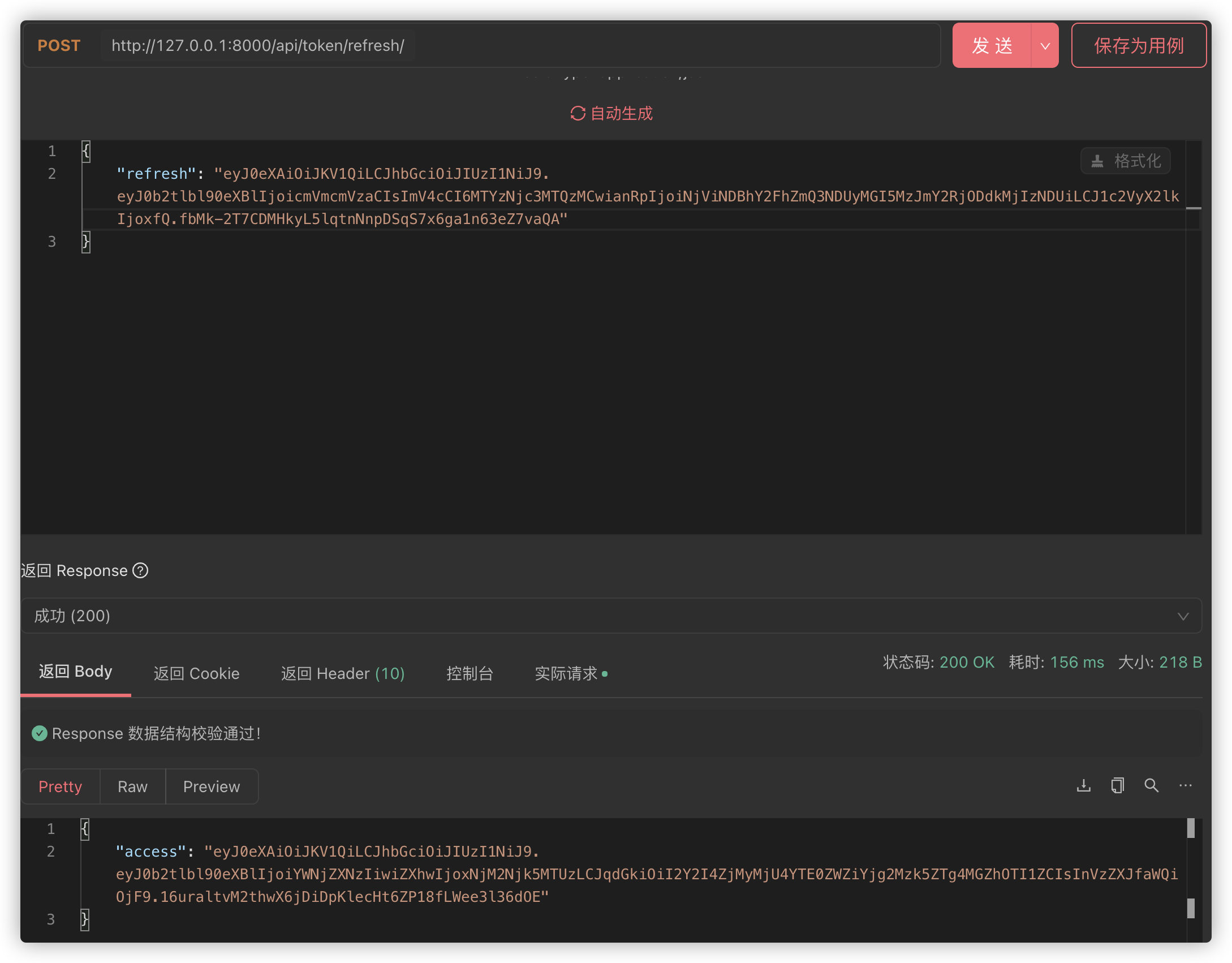1232x963 pixels.
Task: Switch to the 控制台 console tab
Action: (469, 673)
